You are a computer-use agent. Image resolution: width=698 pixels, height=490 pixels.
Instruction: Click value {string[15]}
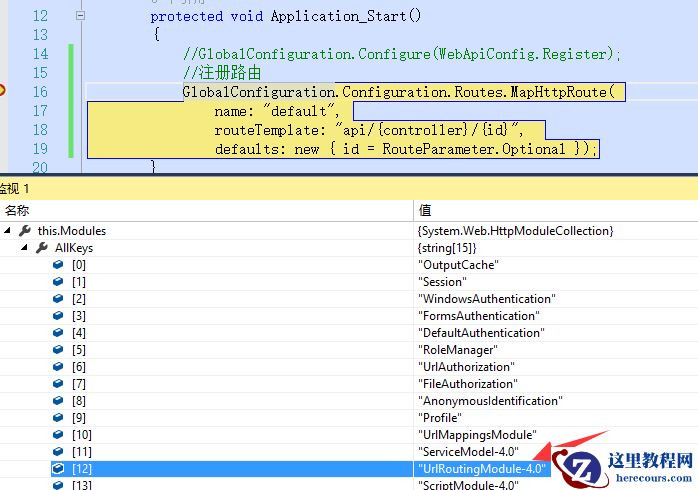pyautogui.click(x=447, y=248)
